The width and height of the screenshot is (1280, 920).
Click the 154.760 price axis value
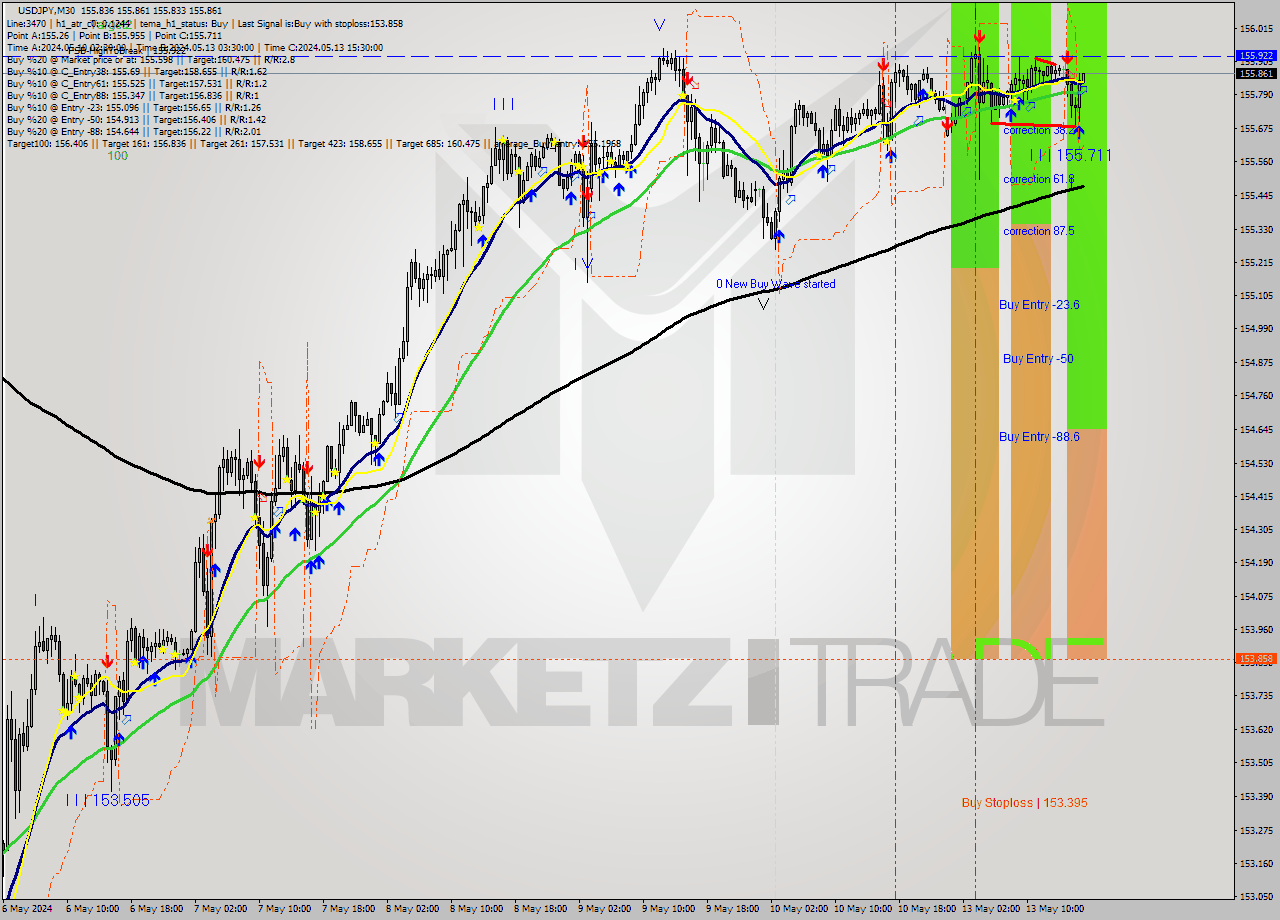click(x=1256, y=395)
